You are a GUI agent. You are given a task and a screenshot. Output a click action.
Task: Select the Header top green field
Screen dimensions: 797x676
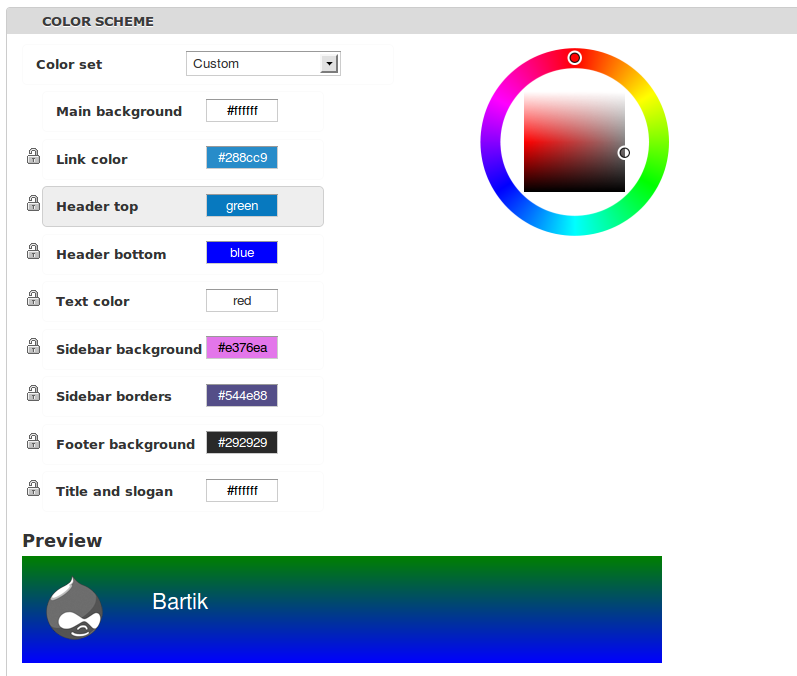click(242, 205)
